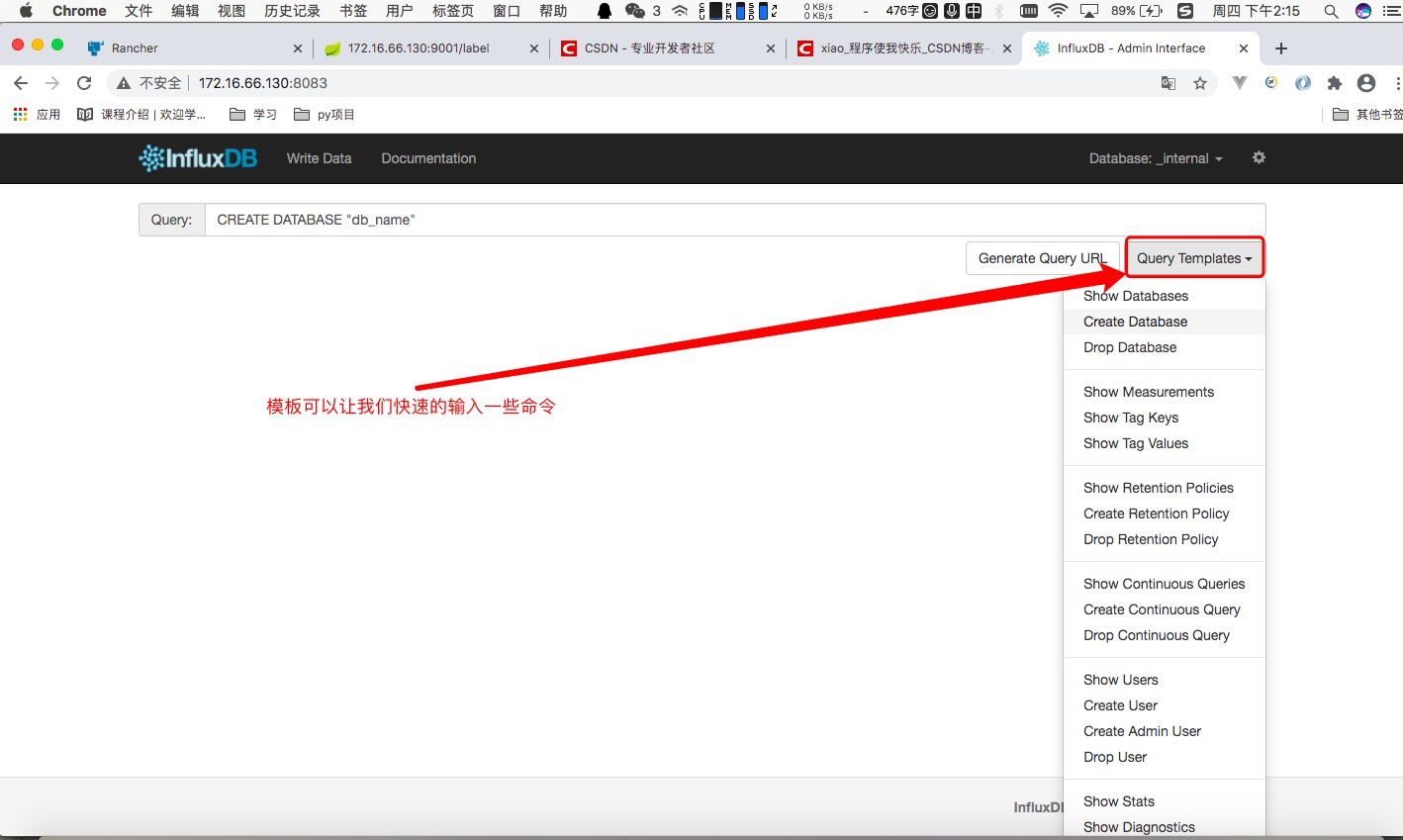Select Create User template
The width and height of the screenshot is (1403, 840).
[x=1165, y=705]
